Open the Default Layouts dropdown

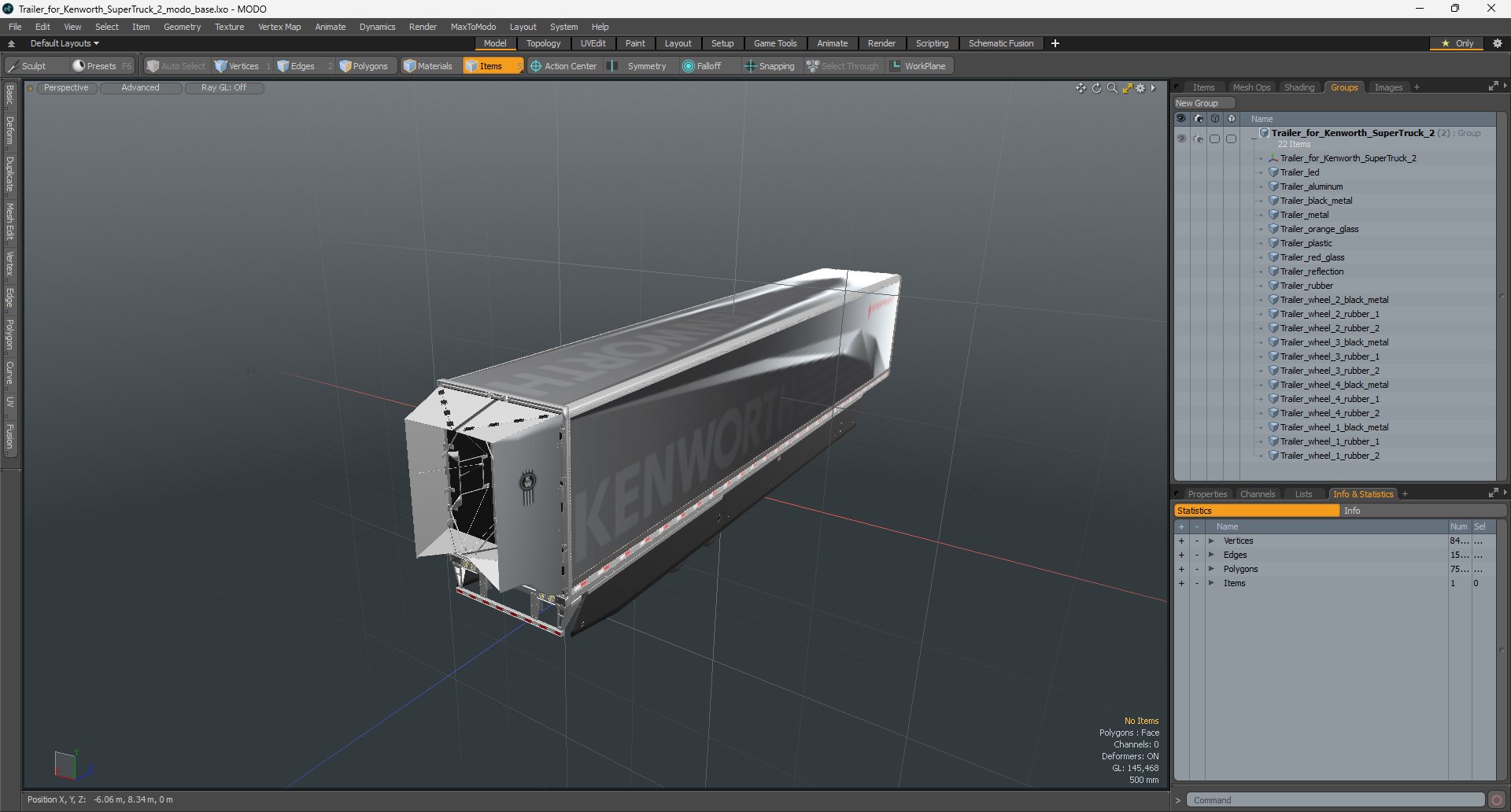[x=65, y=43]
